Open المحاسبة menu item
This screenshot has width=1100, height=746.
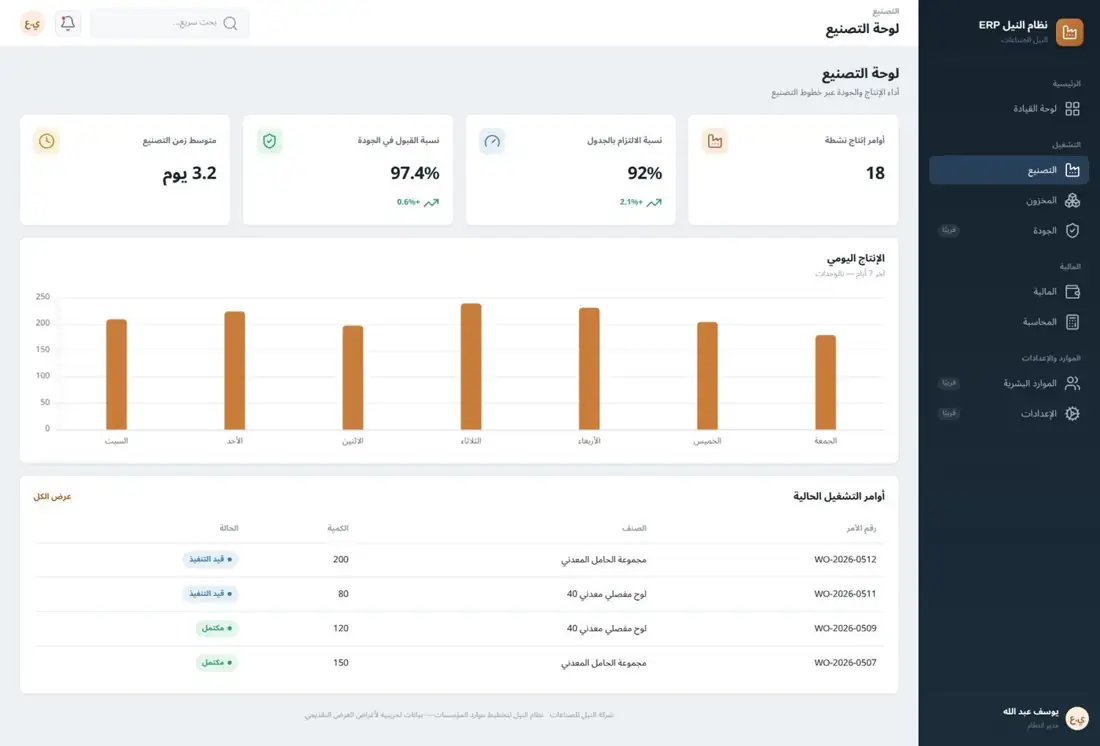pos(1010,322)
